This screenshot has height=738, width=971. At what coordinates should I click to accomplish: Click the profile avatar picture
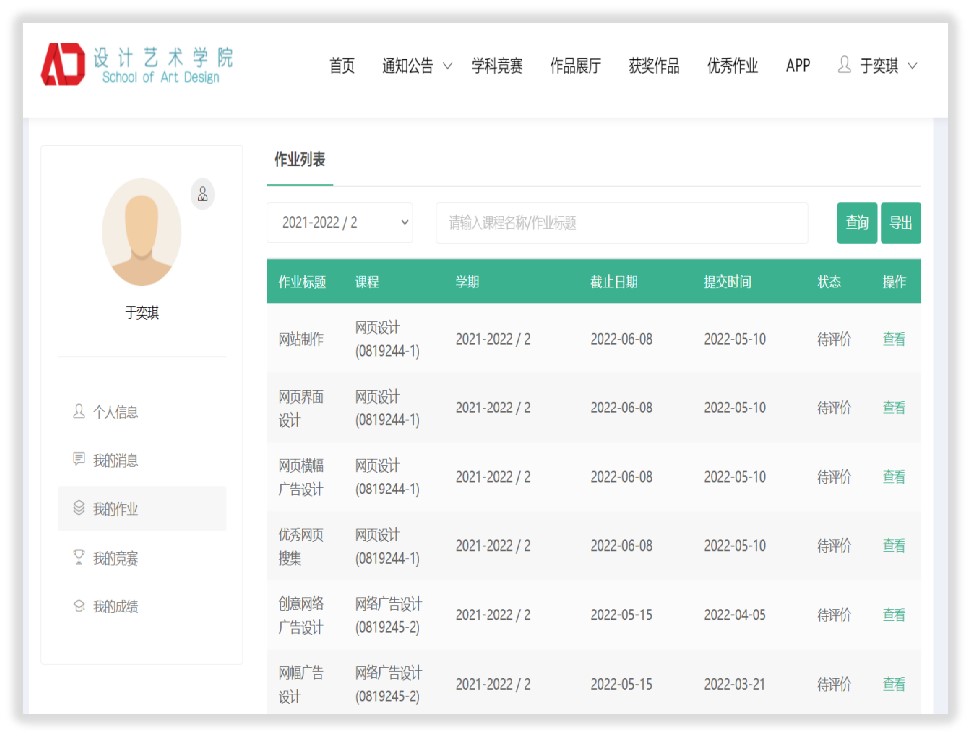141,232
